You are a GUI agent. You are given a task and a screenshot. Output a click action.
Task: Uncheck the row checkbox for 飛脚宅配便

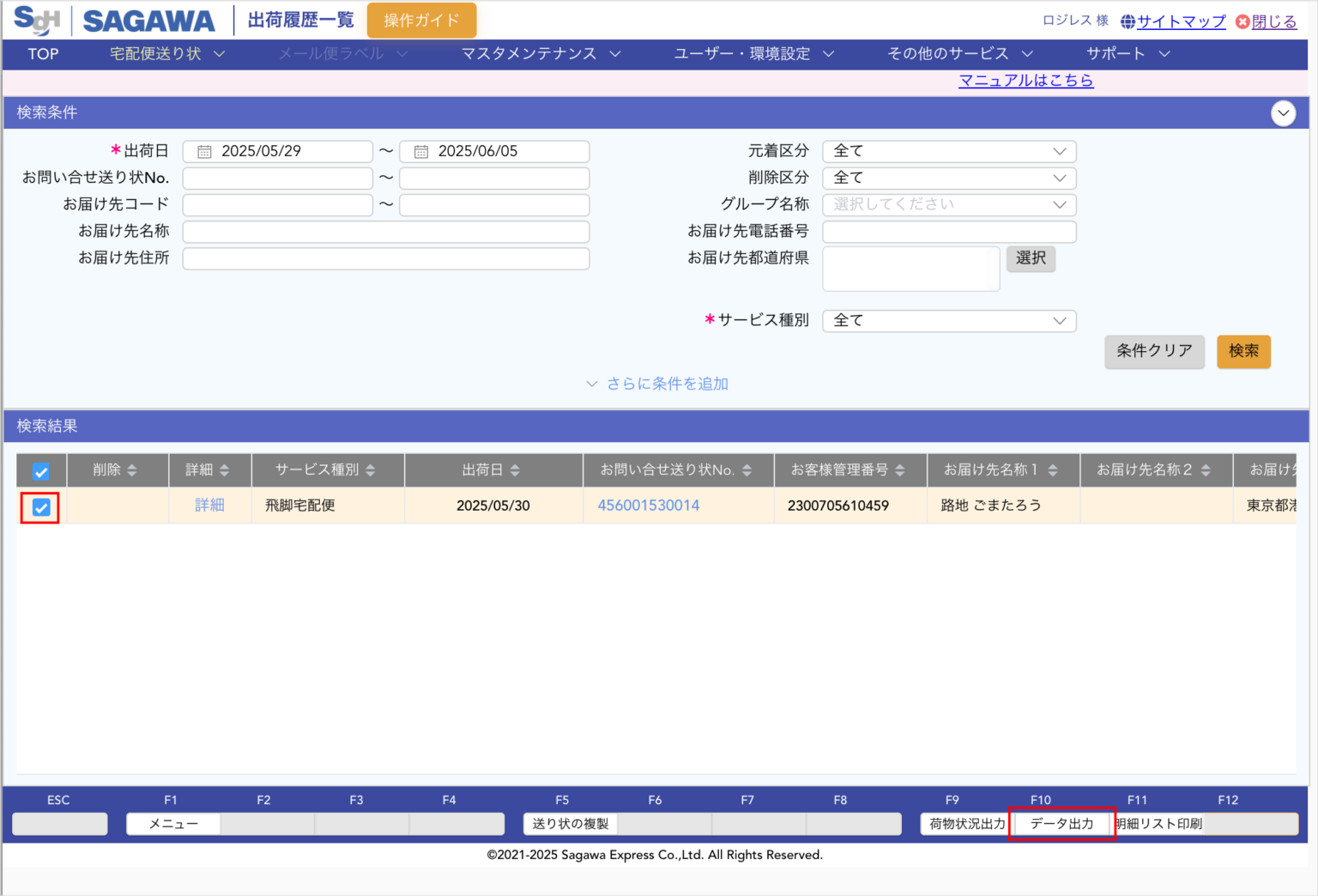41,508
